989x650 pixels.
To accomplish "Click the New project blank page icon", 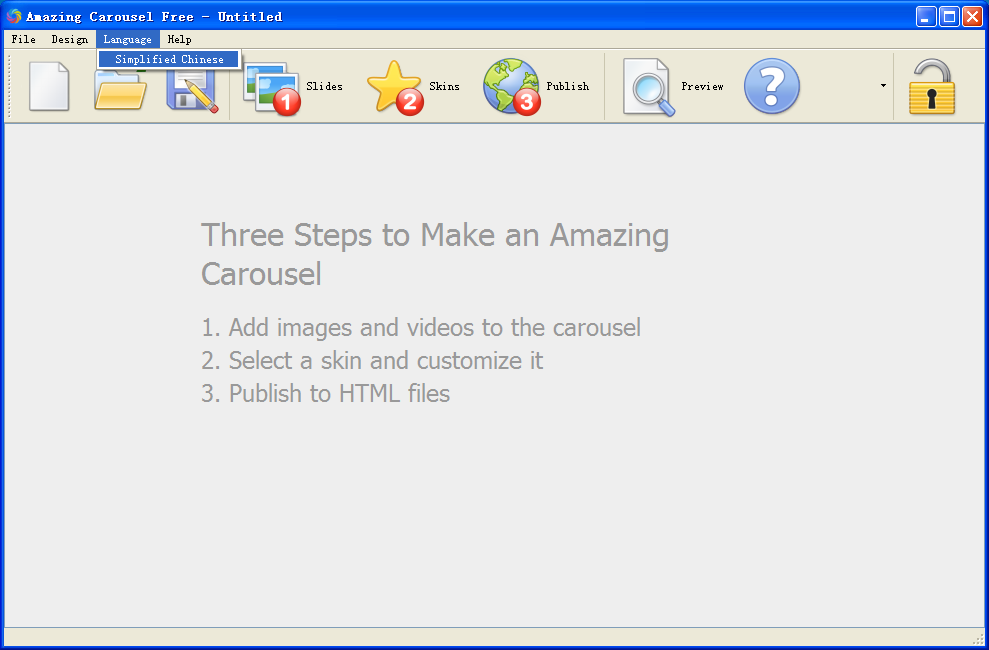I will click(x=49, y=86).
